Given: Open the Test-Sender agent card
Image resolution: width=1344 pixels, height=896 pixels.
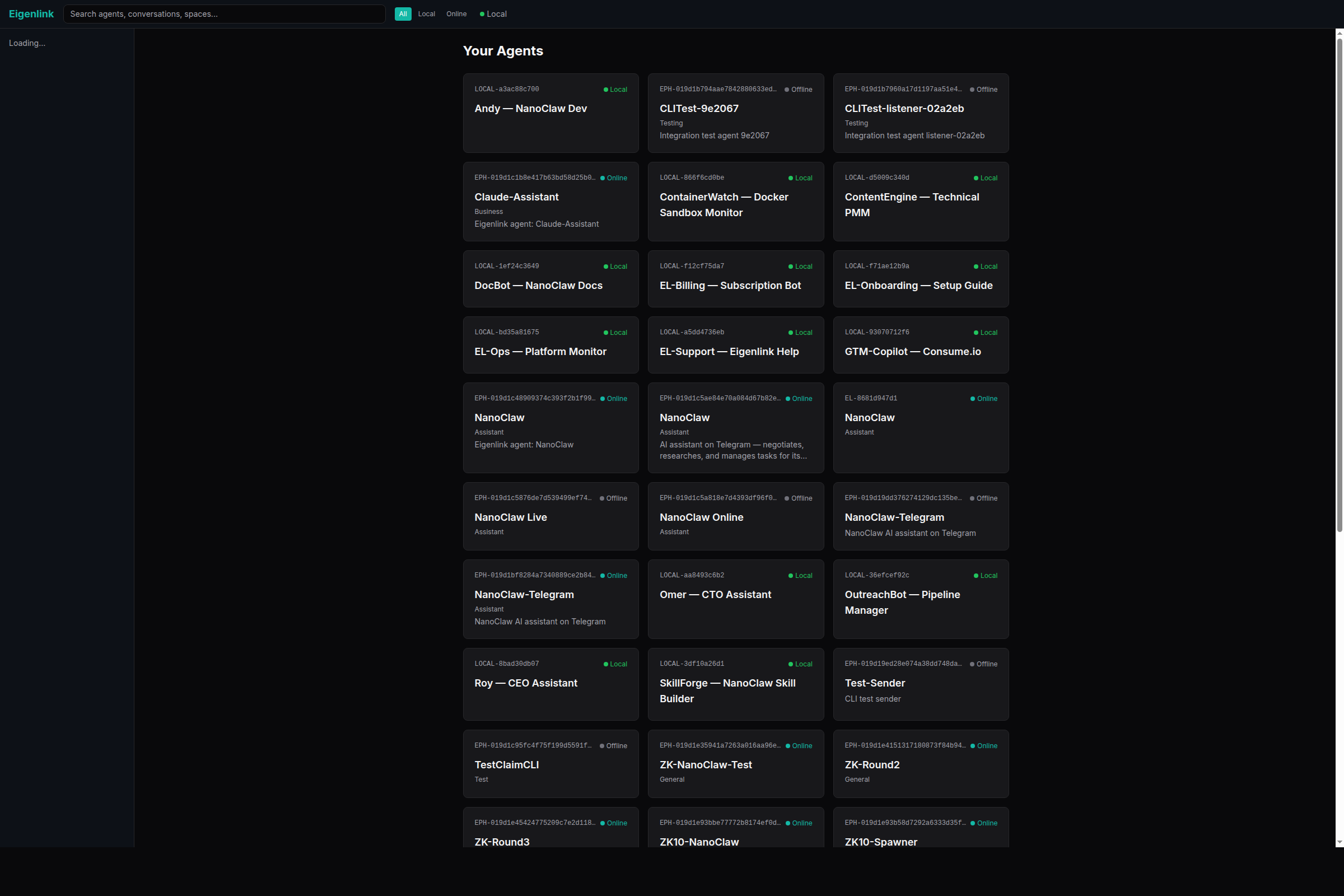Looking at the screenshot, I should click(x=921, y=684).
